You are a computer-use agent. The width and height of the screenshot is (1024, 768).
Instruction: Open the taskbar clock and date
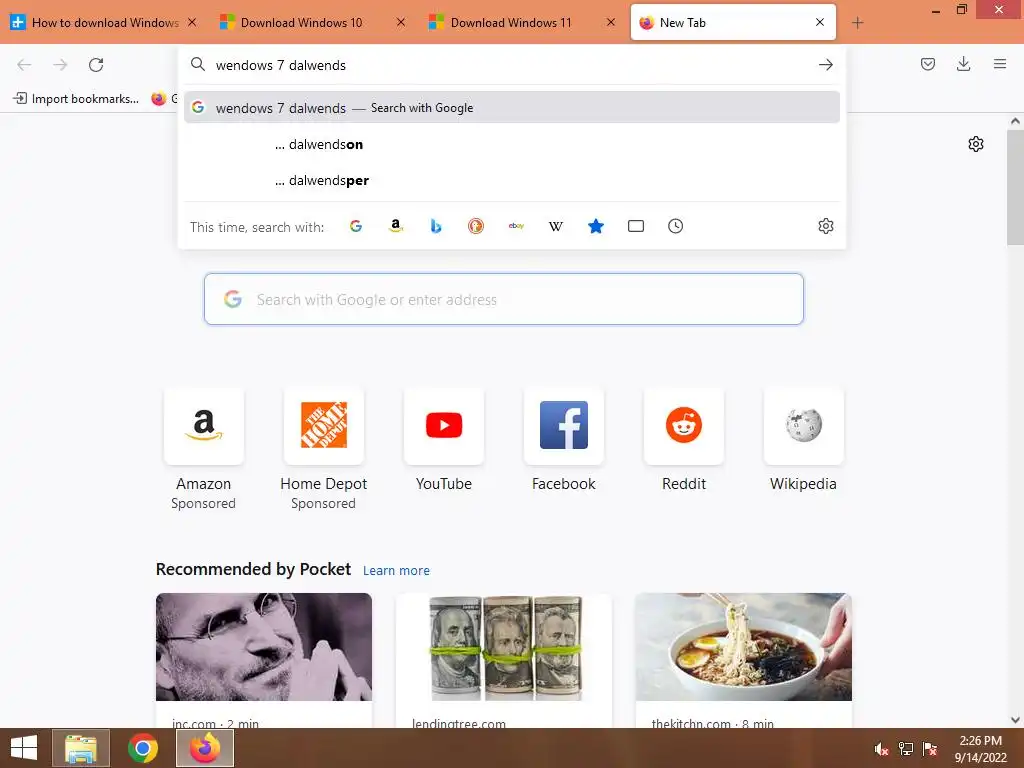(980, 749)
